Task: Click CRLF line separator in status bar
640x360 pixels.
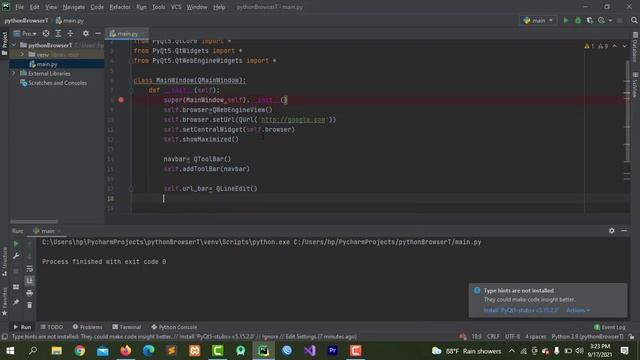Action: (493, 337)
